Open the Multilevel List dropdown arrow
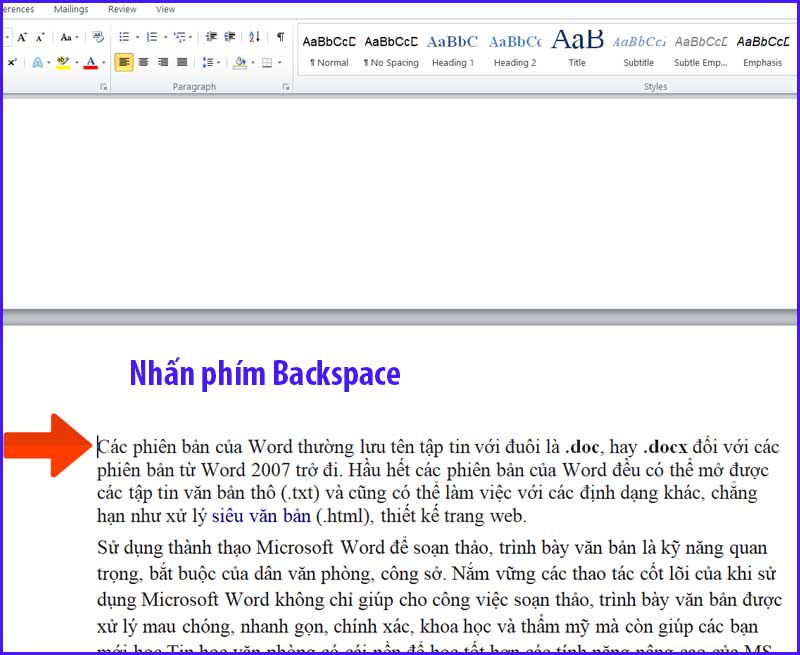The image size is (800, 655). [190, 37]
